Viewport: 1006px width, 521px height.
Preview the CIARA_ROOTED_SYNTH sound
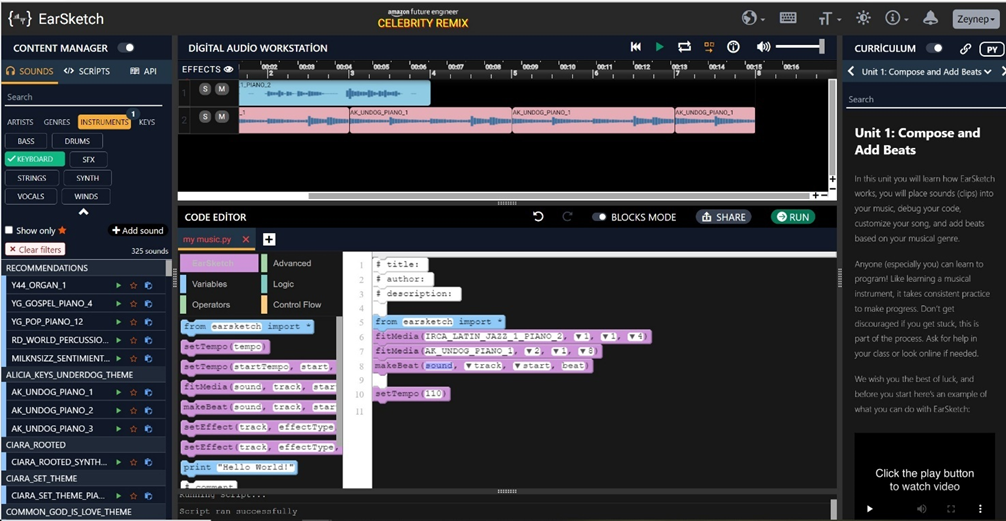click(118, 462)
